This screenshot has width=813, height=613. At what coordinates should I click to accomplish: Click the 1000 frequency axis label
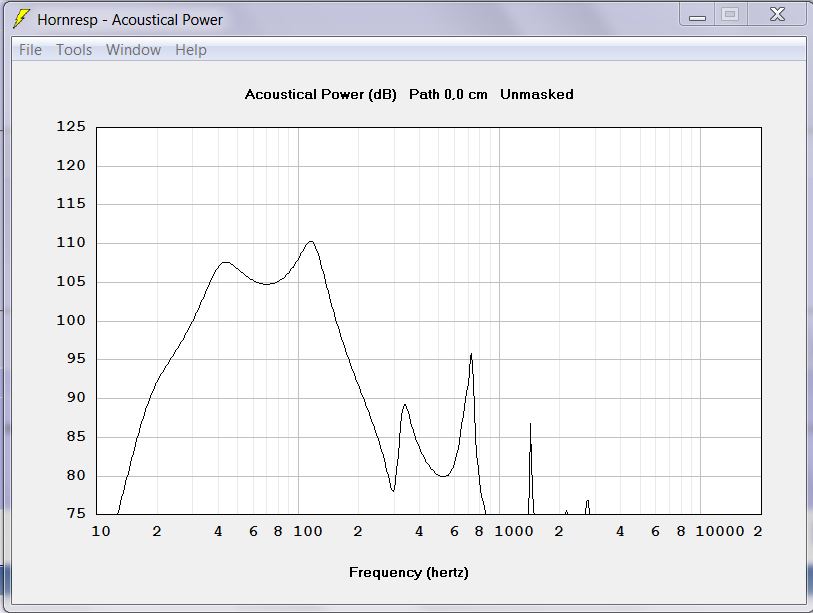pos(514,531)
